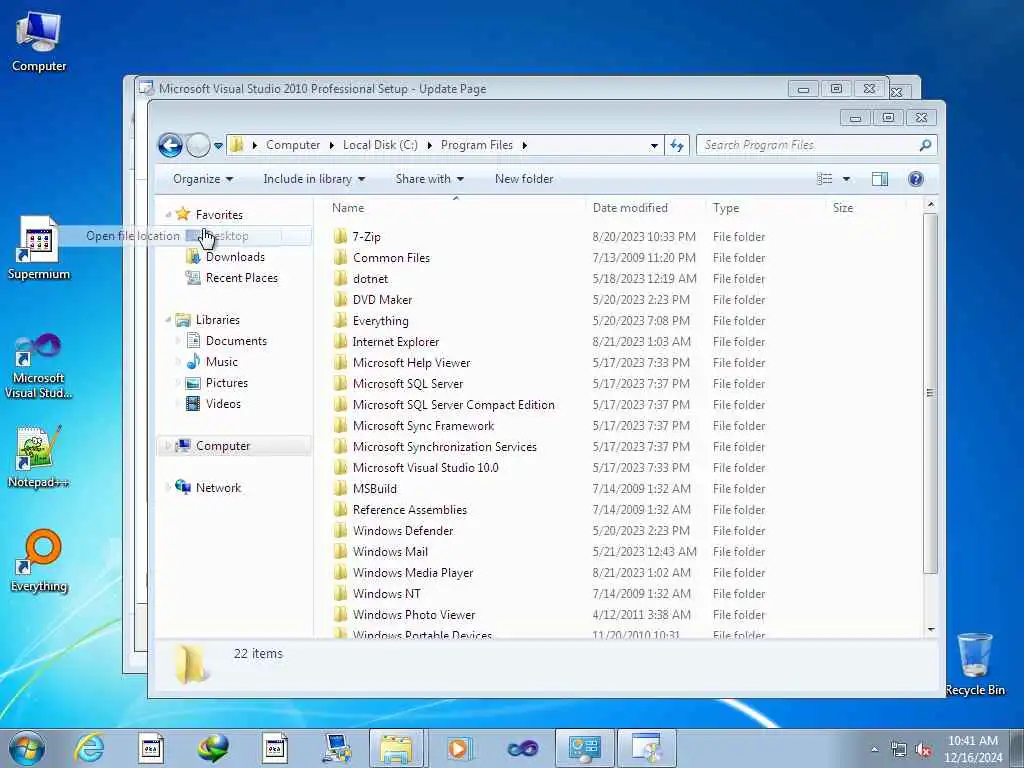Select the MSBuild folder
Viewport: 1024px width, 768px height.
(374, 488)
